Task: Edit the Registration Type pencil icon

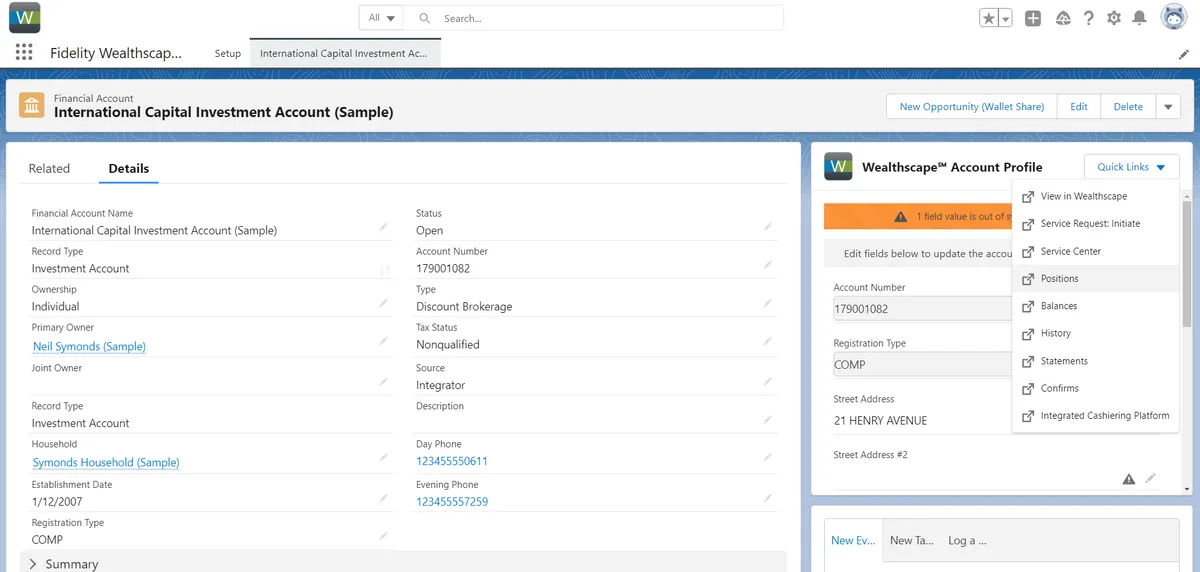Action: point(383,536)
